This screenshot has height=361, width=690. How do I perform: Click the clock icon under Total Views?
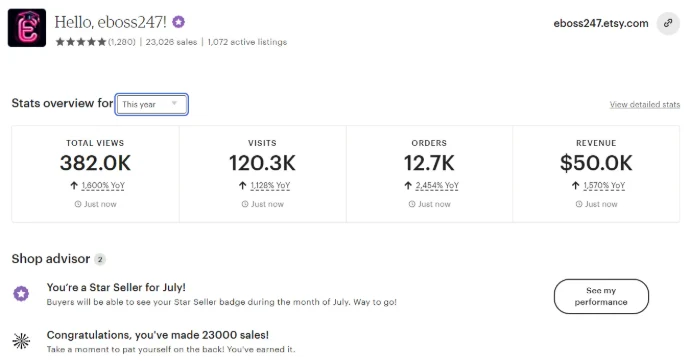[78, 204]
